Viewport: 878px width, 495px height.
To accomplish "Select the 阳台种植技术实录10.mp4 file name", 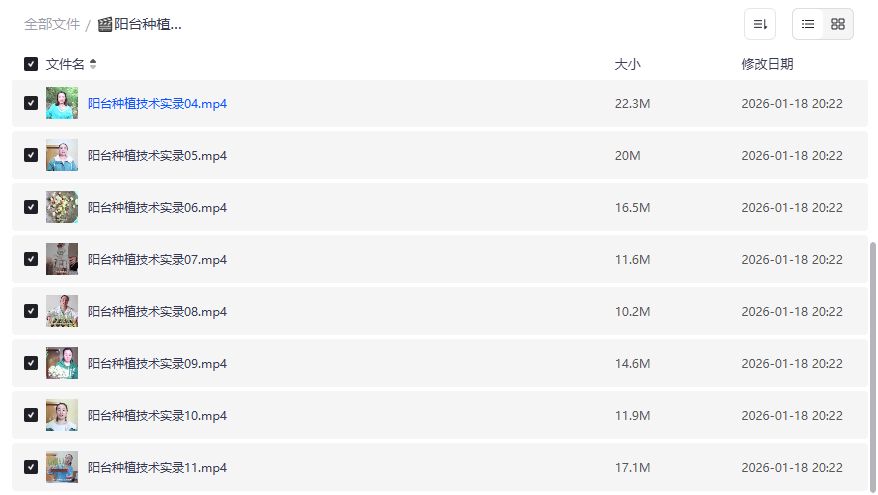I will (x=157, y=415).
